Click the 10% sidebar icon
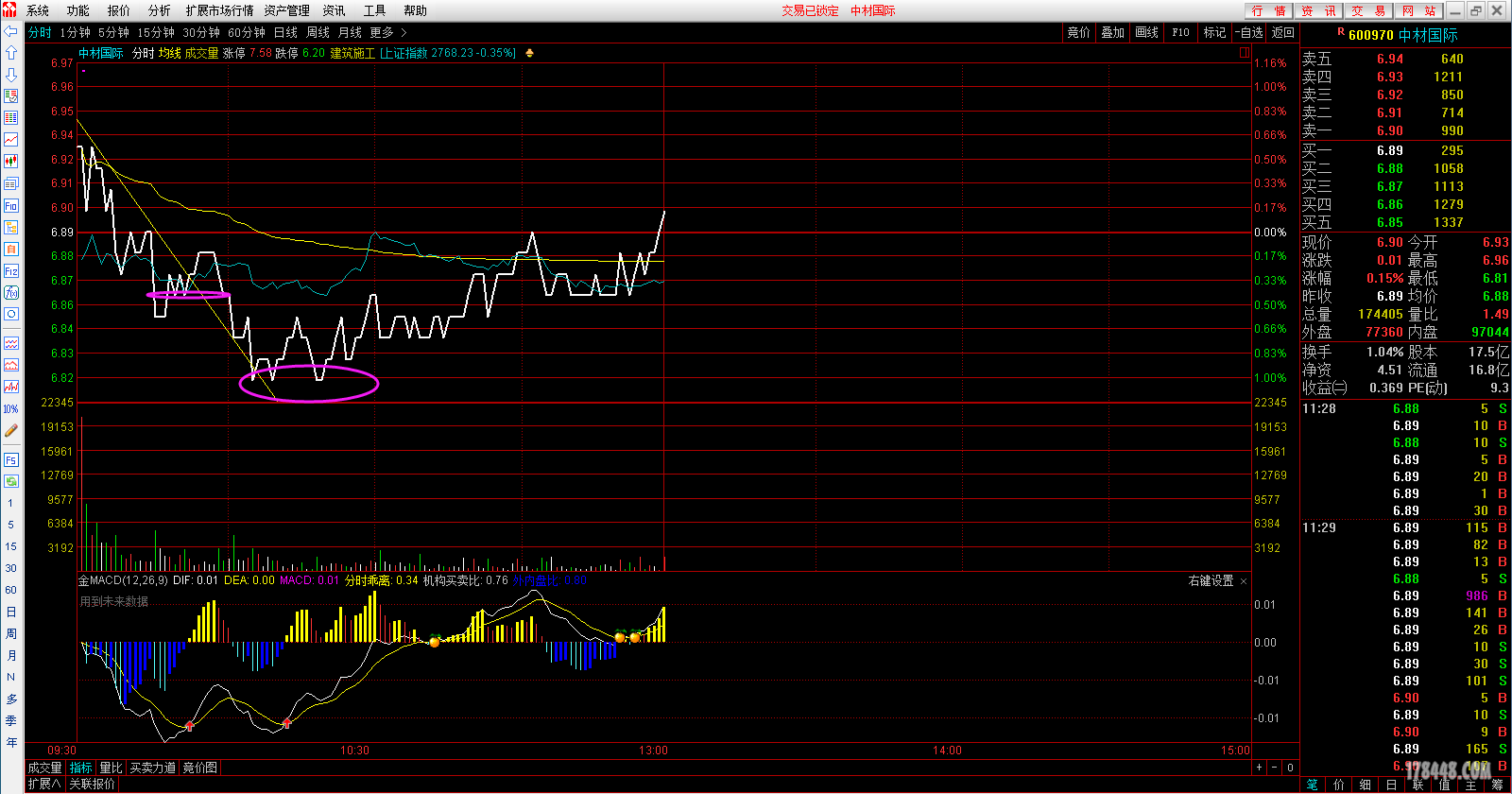The image size is (1512, 794). pyautogui.click(x=11, y=408)
